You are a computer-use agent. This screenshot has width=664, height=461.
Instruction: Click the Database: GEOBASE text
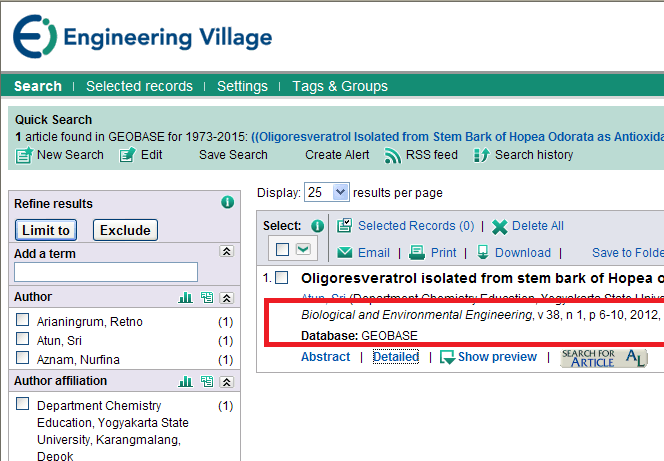click(x=359, y=336)
